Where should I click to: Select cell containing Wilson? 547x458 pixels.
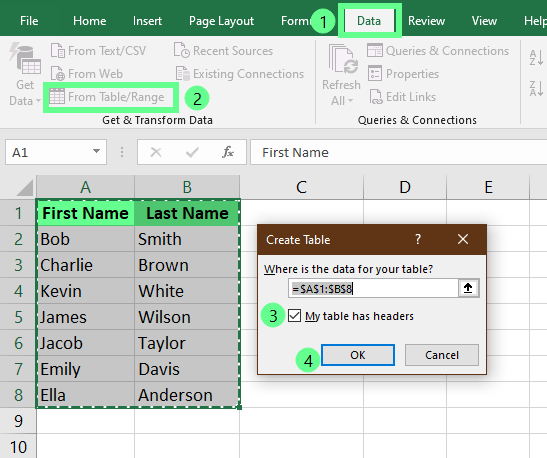pyautogui.click(x=187, y=317)
